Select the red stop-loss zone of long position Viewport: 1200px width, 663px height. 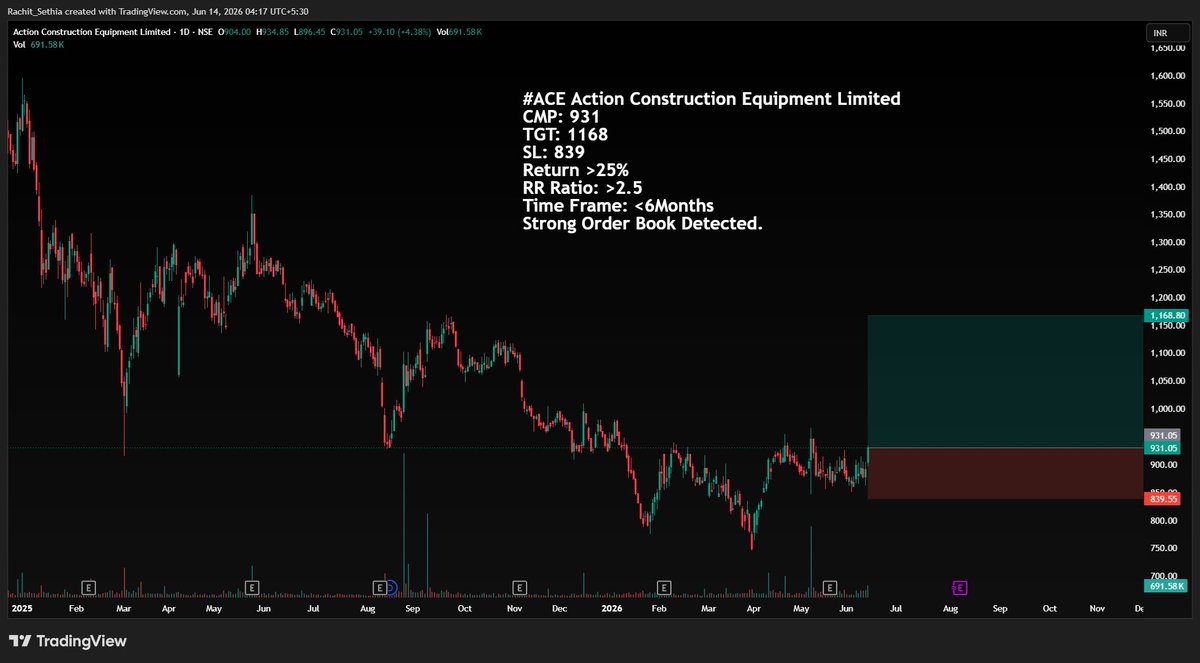point(1003,473)
